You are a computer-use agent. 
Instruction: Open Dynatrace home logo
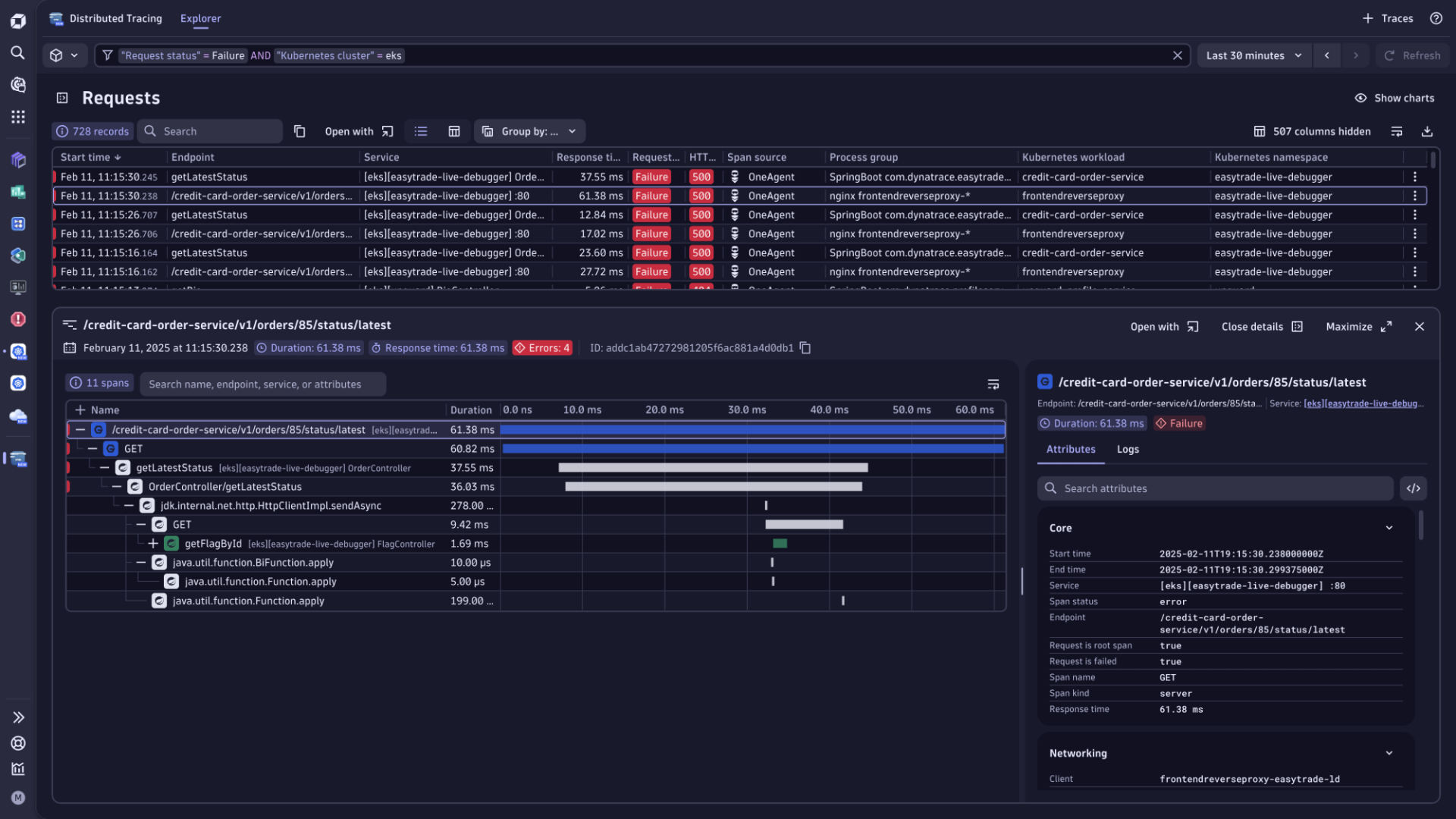point(18,20)
